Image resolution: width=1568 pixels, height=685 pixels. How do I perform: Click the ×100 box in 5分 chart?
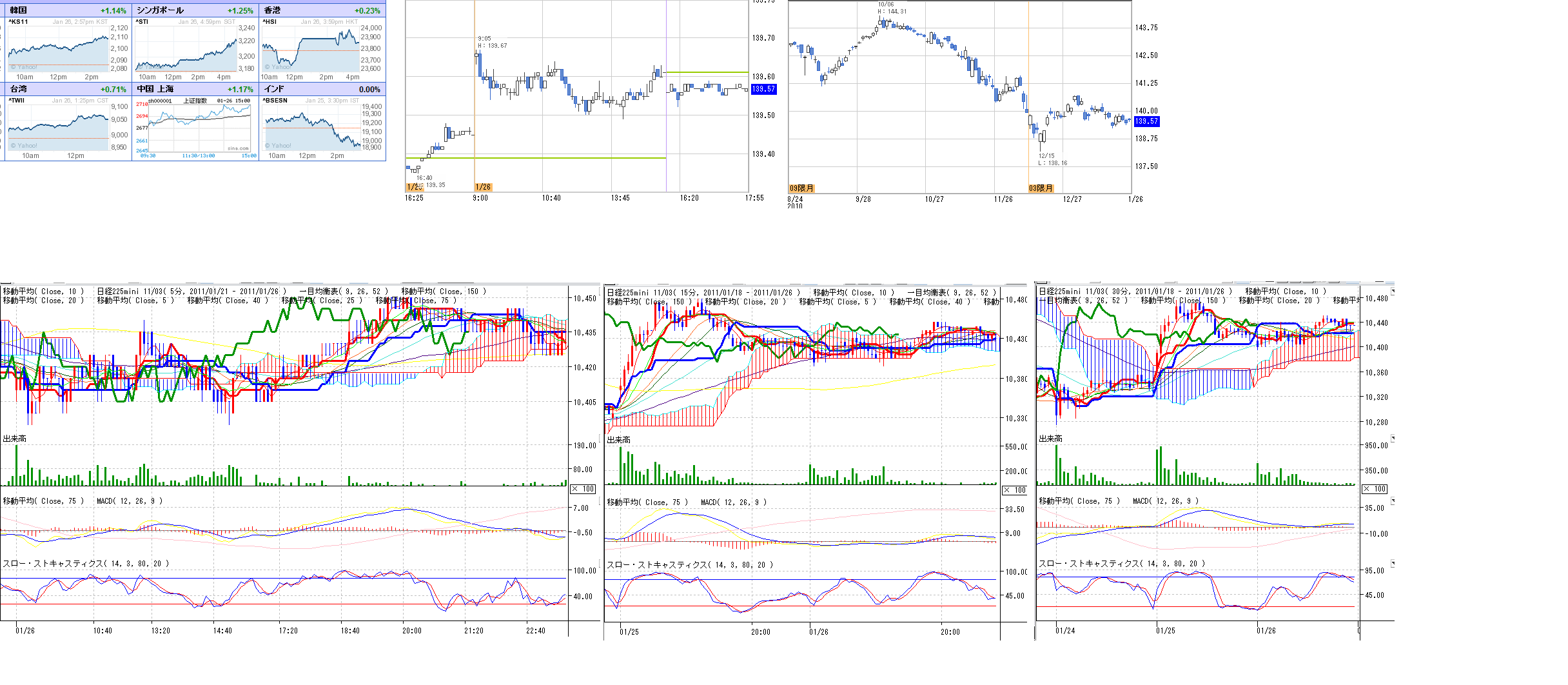(583, 489)
